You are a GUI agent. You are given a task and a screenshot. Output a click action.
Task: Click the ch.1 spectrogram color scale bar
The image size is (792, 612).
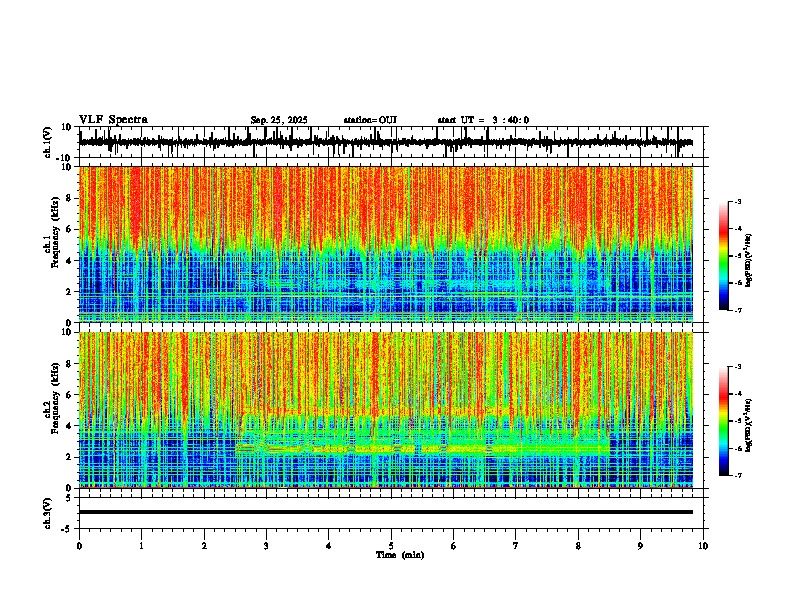(x=724, y=256)
